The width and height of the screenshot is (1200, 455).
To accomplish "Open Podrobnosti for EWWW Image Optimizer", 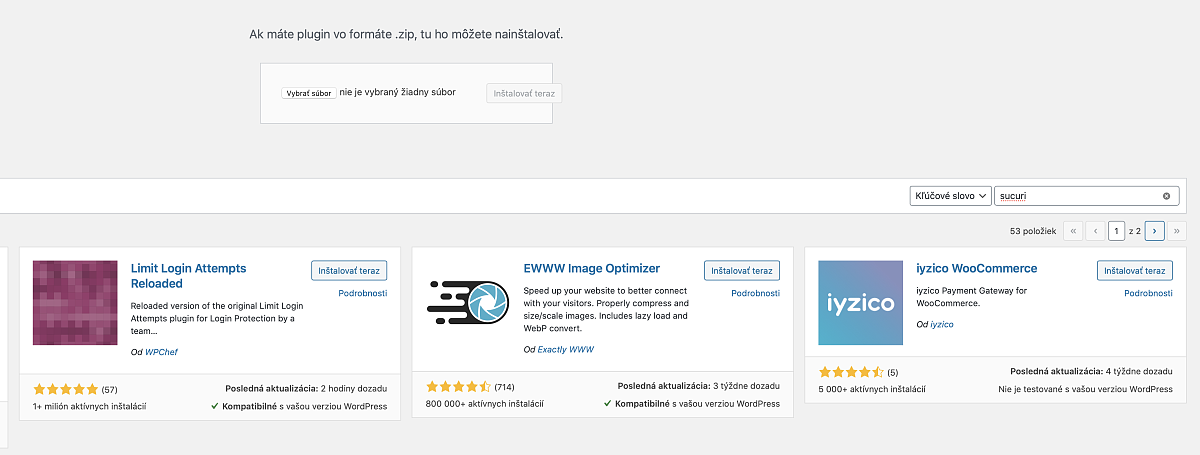I will pos(755,293).
